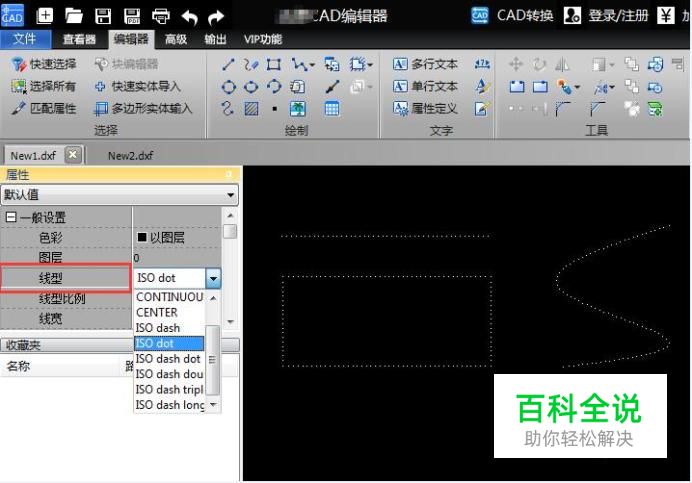Image resolution: width=692 pixels, height=483 pixels.
Task: Pick the Hatch fill tool
Action: pos(251,109)
